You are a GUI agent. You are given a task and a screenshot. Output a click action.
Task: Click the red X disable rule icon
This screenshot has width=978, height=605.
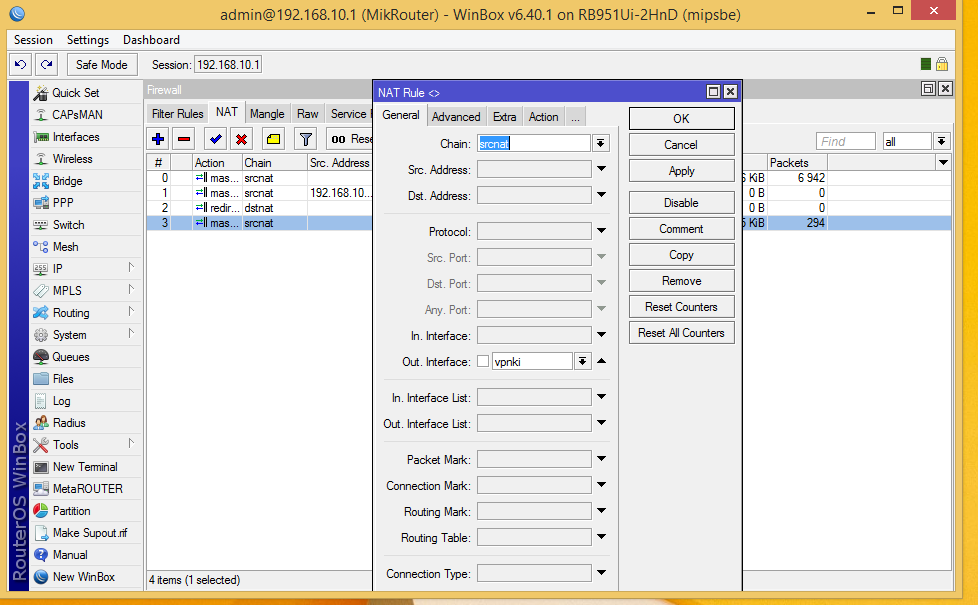pos(241,139)
